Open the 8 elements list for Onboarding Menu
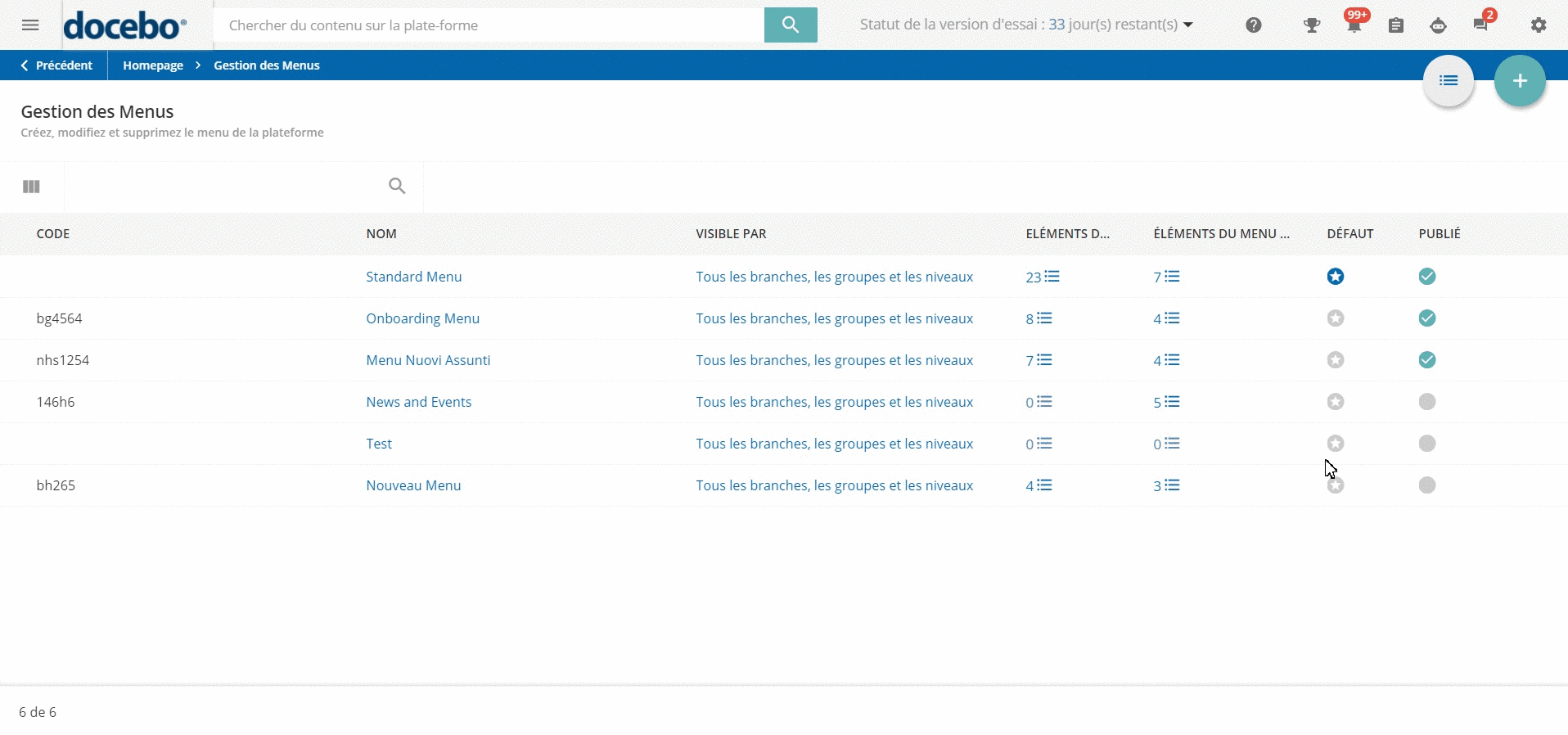This screenshot has height=735, width=1568. click(x=1039, y=318)
